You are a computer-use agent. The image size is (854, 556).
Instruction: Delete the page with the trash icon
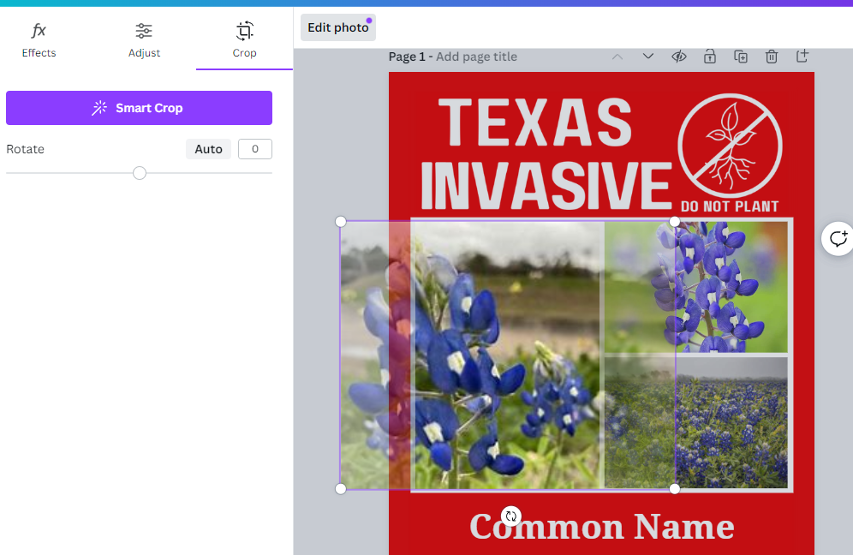(x=771, y=57)
